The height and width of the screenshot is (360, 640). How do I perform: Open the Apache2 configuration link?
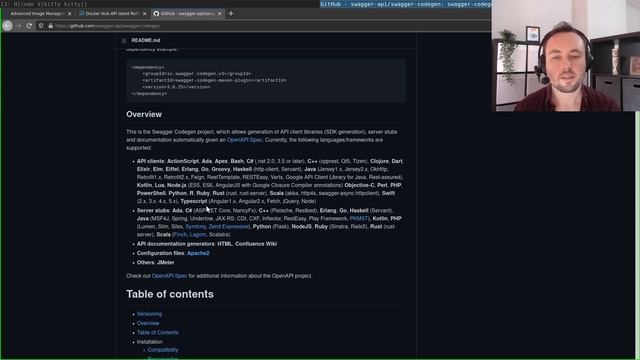click(198, 253)
